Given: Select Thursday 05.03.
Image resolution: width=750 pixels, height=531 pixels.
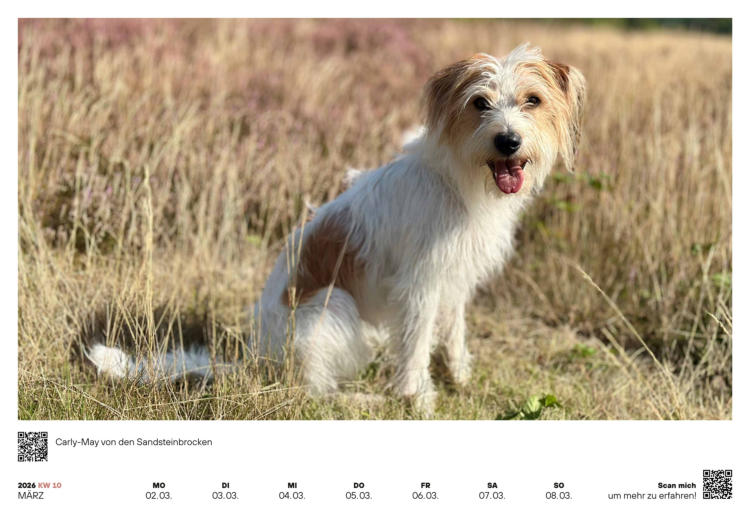Looking at the screenshot, I should [359, 491].
